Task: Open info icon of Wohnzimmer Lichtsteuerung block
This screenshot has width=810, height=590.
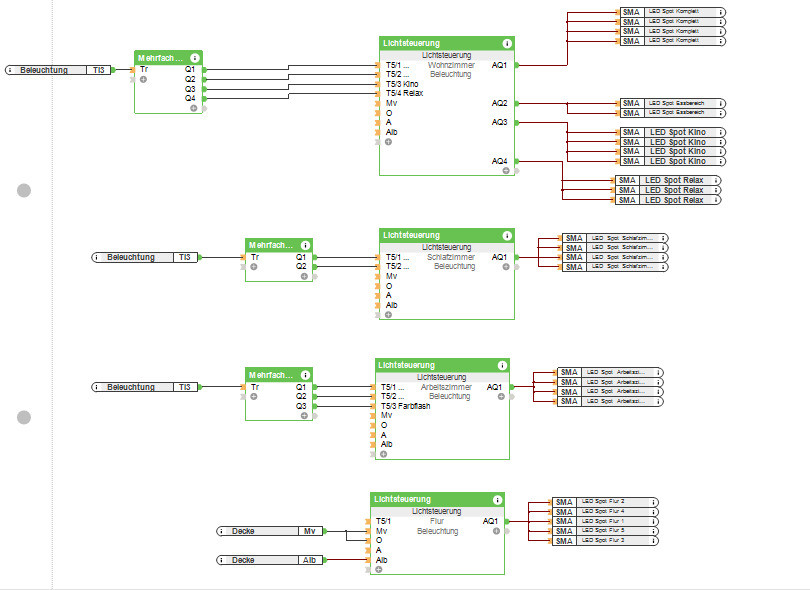Action: coord(507,43)
